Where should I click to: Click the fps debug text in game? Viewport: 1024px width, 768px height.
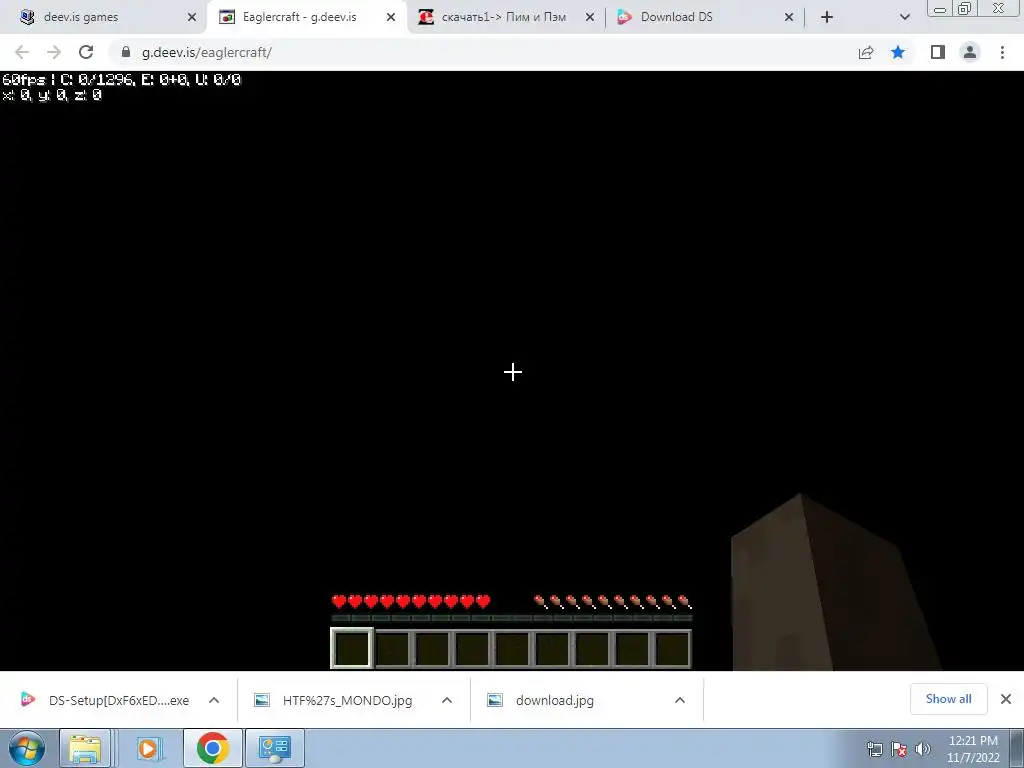(121, 80)
